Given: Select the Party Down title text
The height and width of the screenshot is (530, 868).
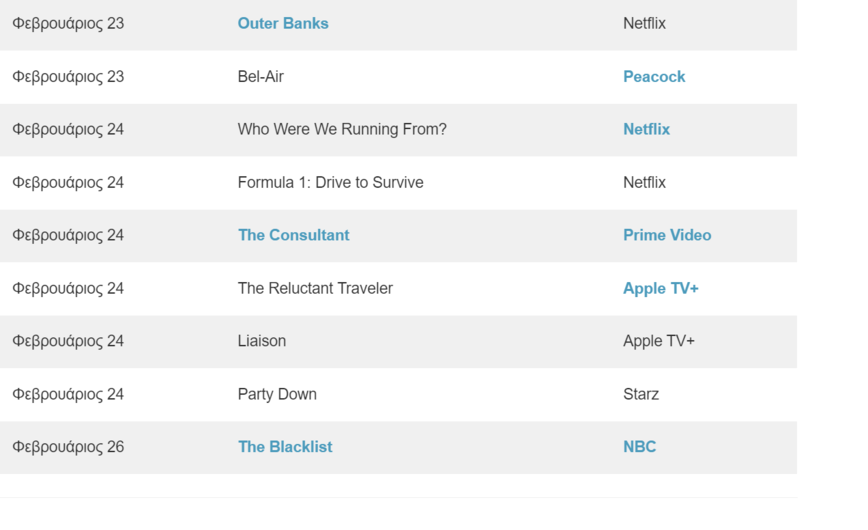Looking at the screenshot, I should pyautogui.click(x=277, y=394).
